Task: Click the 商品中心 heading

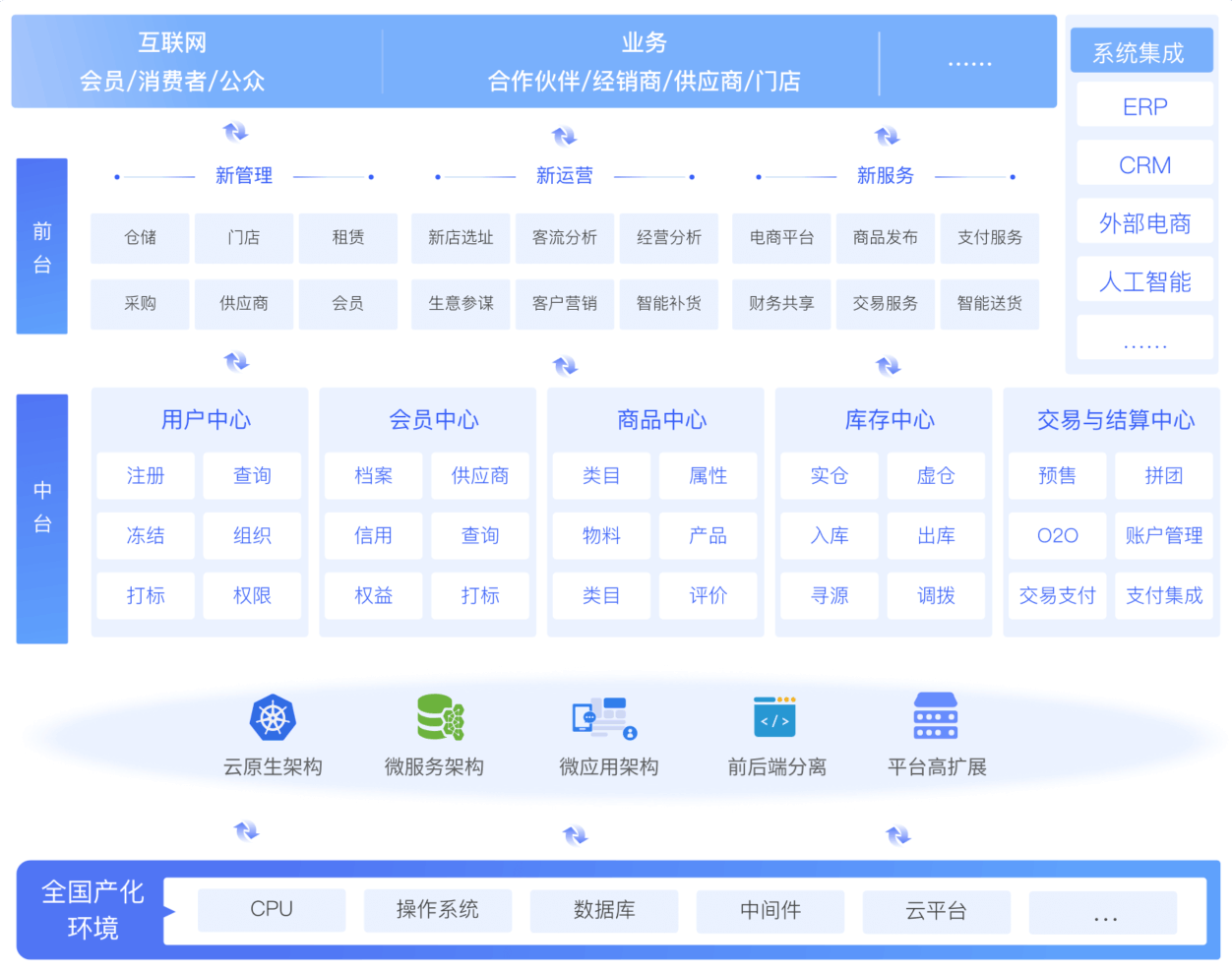Action: tap(662, 420)
